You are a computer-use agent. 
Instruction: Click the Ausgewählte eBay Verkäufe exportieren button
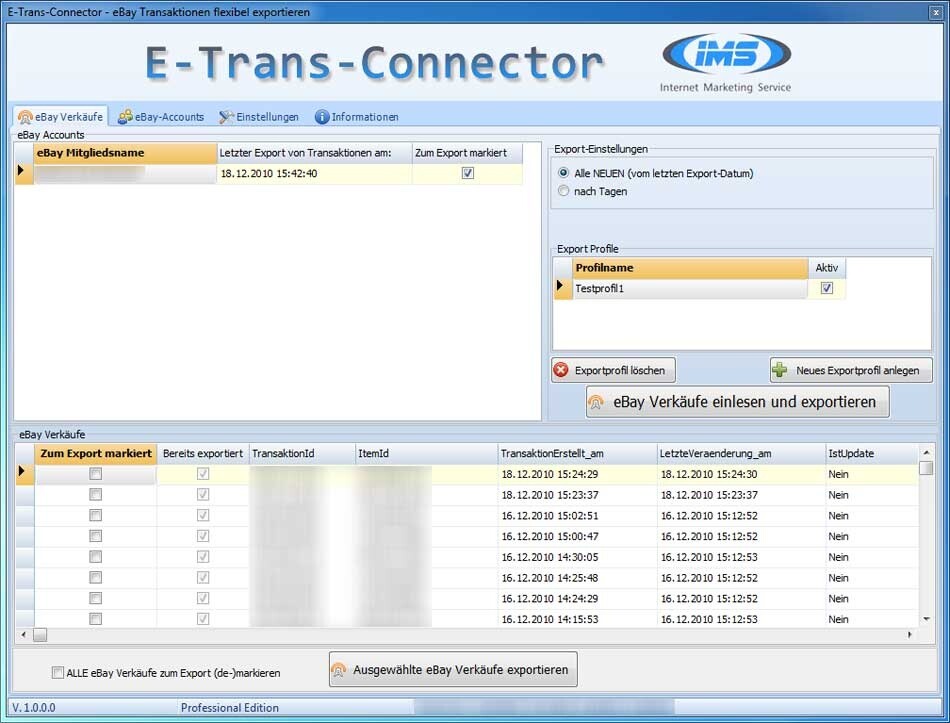click(452, 668)
